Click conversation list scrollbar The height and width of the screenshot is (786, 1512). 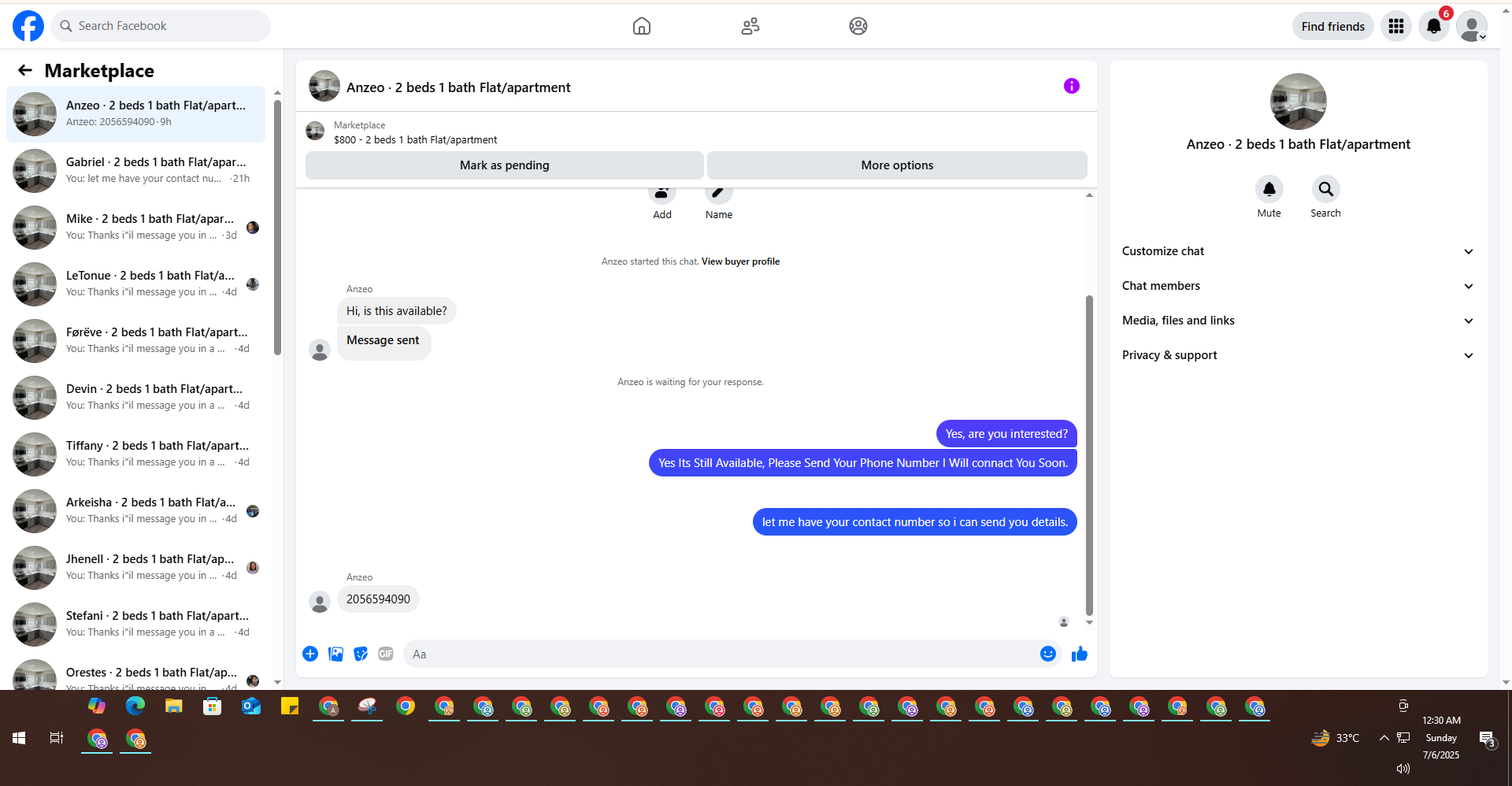tap(277, 228)
